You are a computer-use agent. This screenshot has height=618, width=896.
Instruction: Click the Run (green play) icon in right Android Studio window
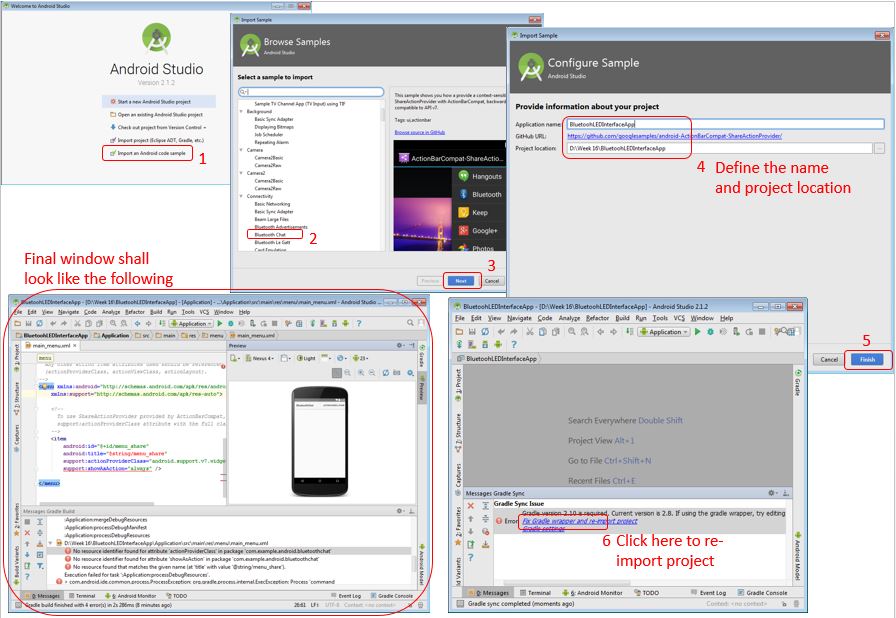[x=697, y=331]
